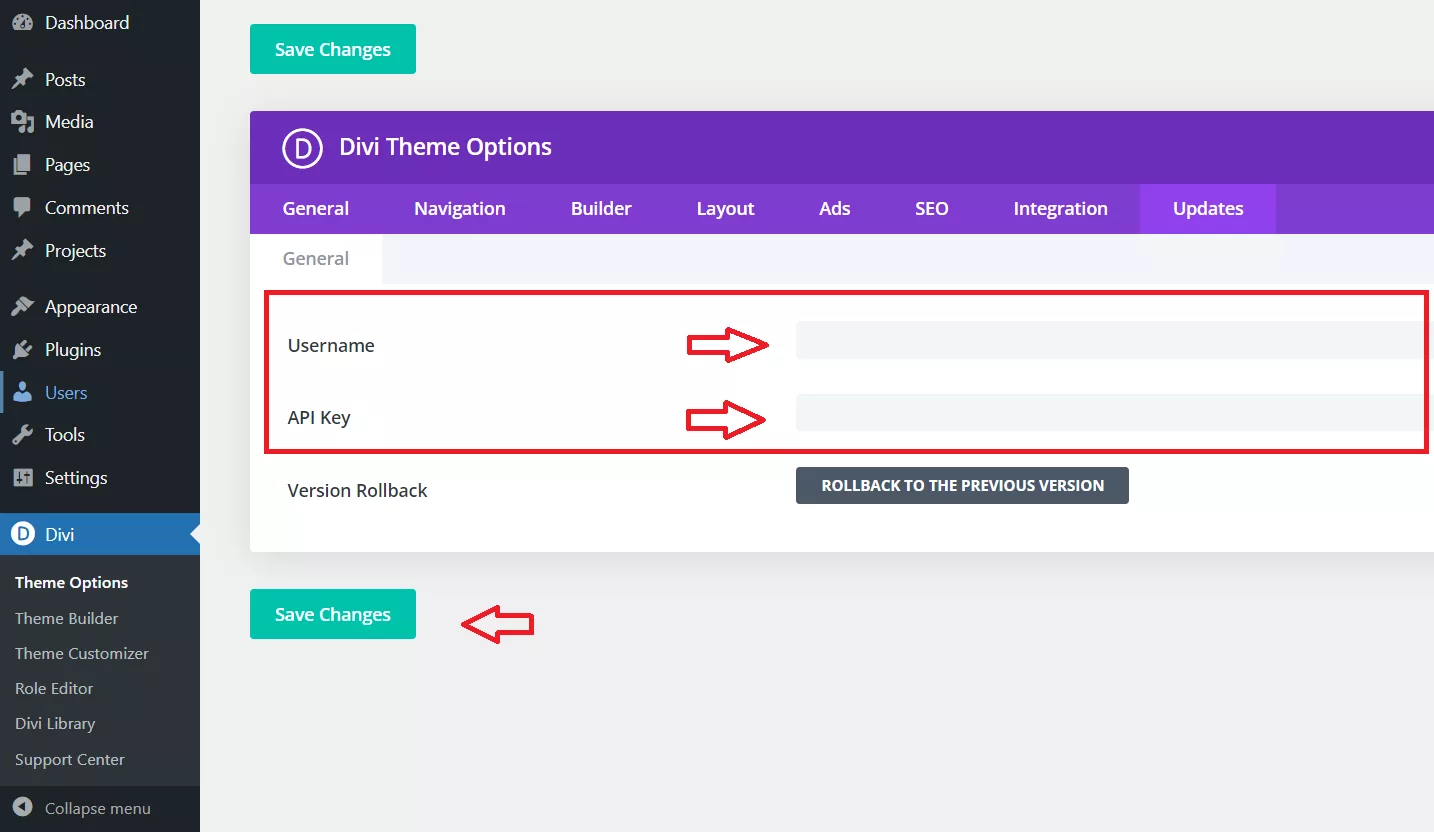Switch to the Navigation tab

pyautogui.click(x=460, y=209)
